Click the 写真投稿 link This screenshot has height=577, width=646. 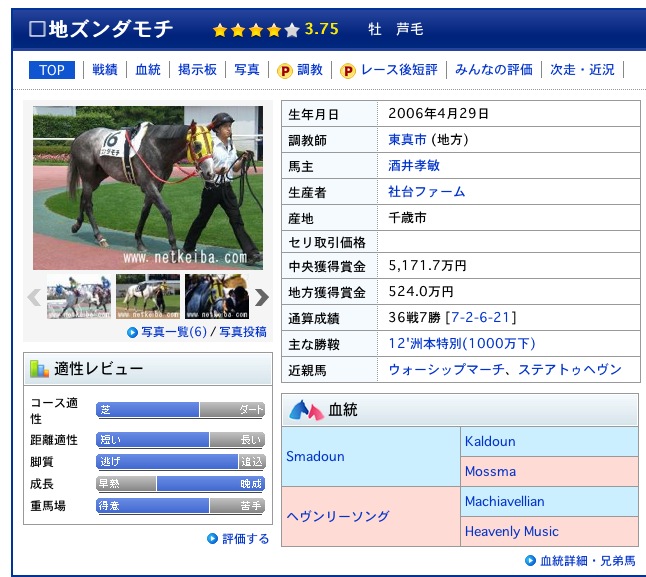(x=243, y=332)
